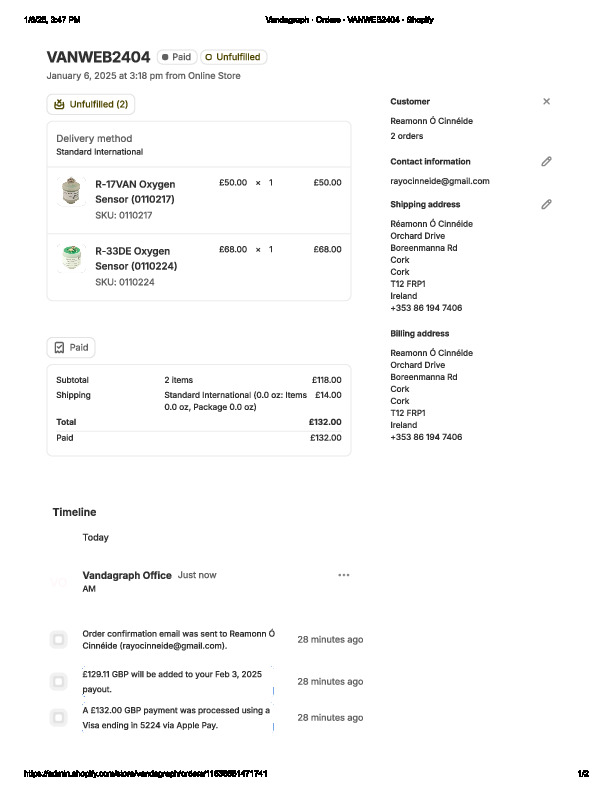Click the Unfulfilled status badge near order title
Screen dimensions: 612x792
(233, 57)
